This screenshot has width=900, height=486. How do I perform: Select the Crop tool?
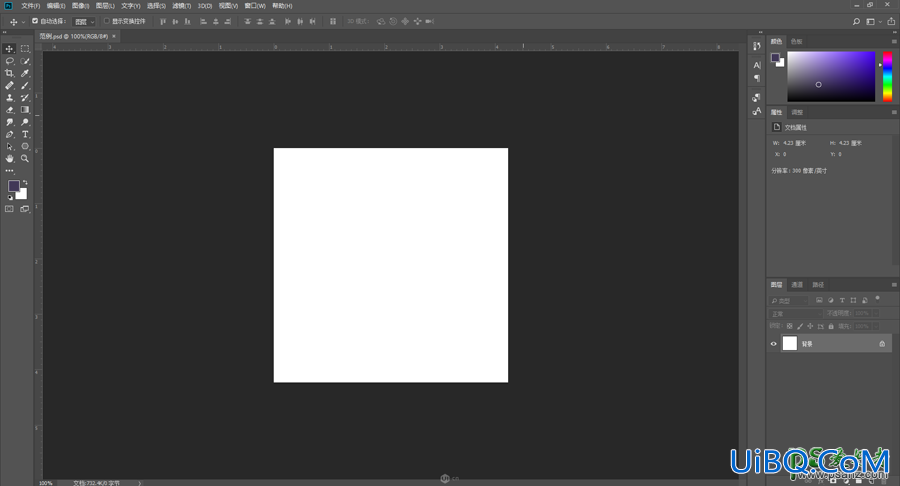pyautogui.click(x=9, y=73)
